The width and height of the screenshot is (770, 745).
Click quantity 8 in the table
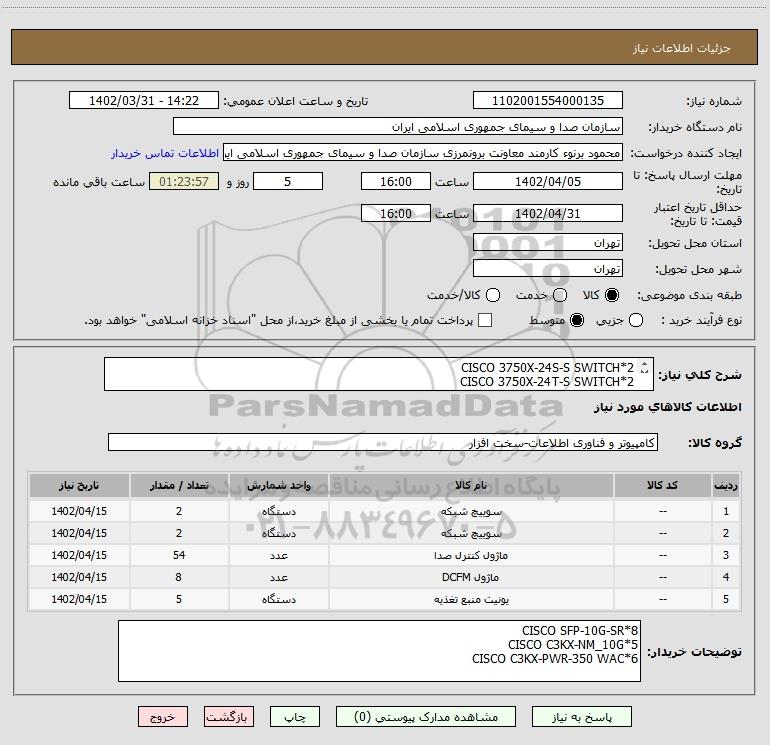179,577
